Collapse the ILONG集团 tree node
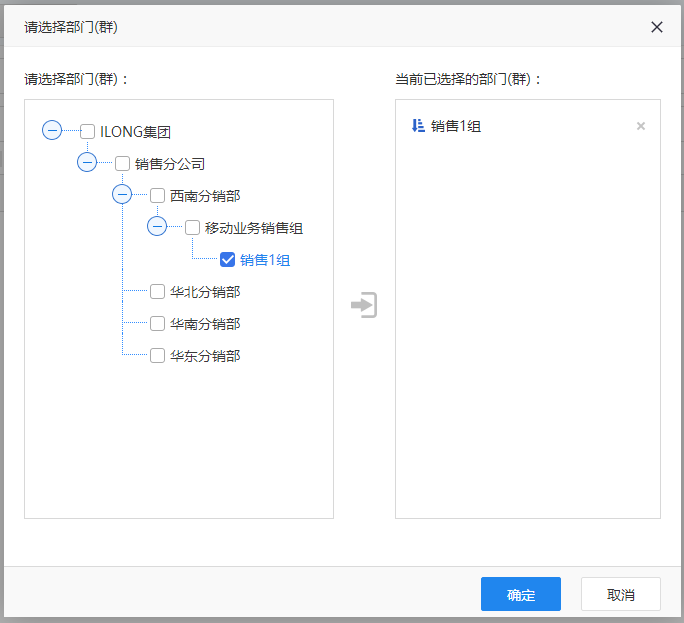This screenshot has height=623, width=684. pos(52,130)
